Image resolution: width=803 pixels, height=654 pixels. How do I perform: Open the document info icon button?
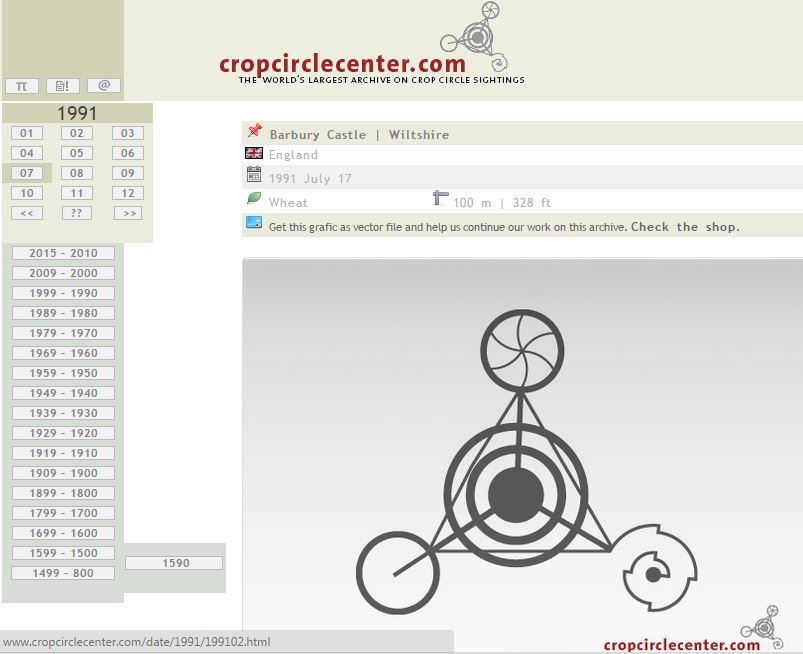tap(62, 86)
